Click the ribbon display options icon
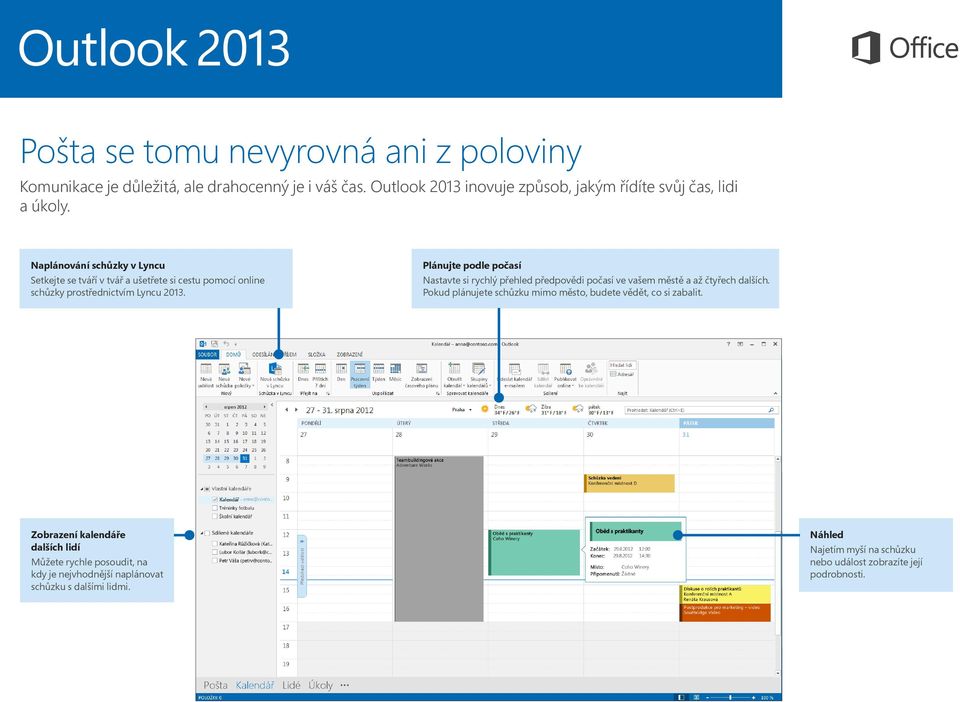The width and height of the screenshot is (960, 702). click(740, 344)
